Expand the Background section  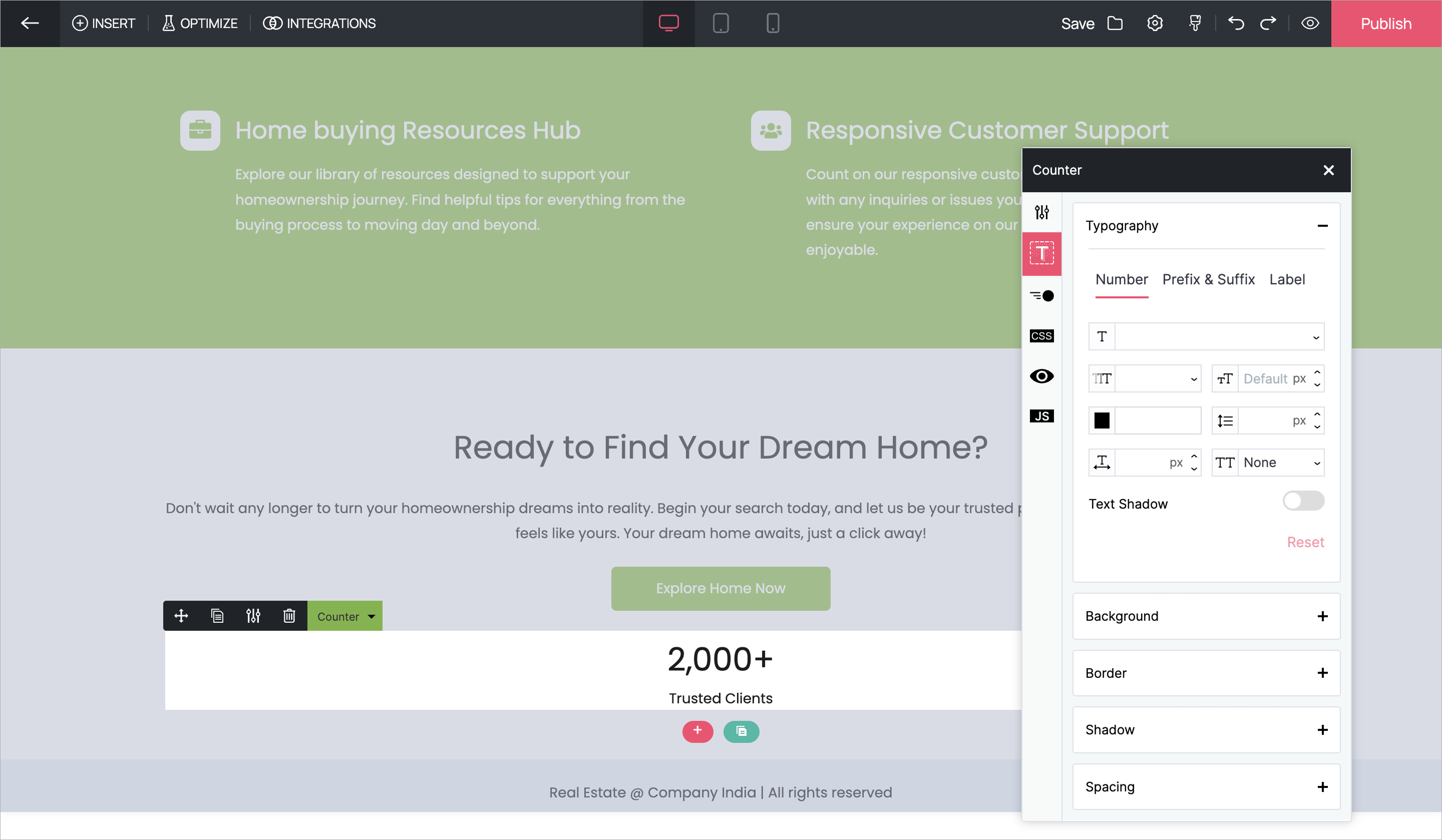click(1206, 616)
